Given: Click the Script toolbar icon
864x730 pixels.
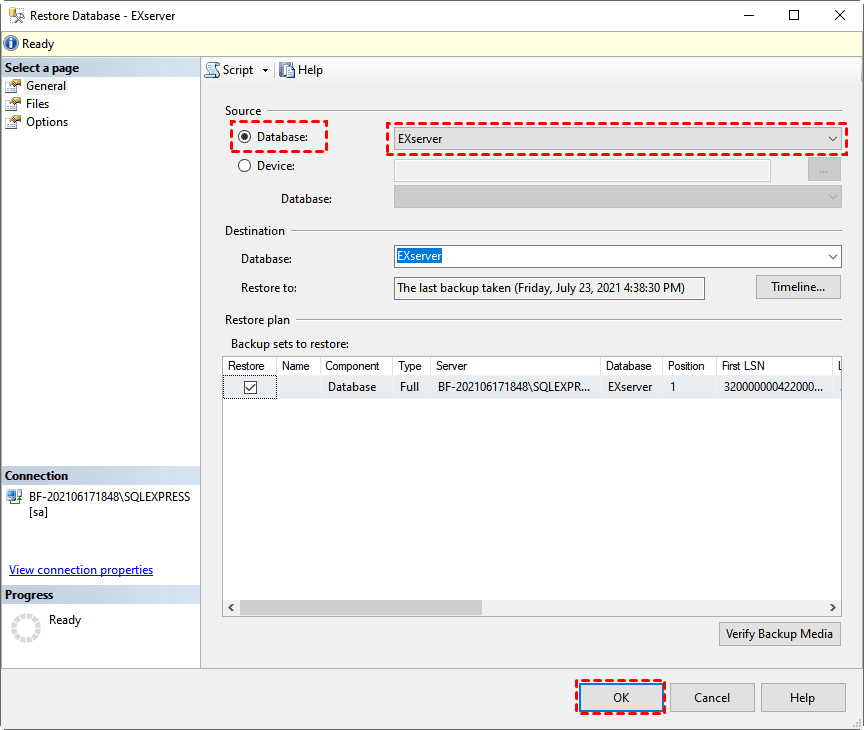Looking at the screenshot, I should pyautogui.click(x=211, y=70).
